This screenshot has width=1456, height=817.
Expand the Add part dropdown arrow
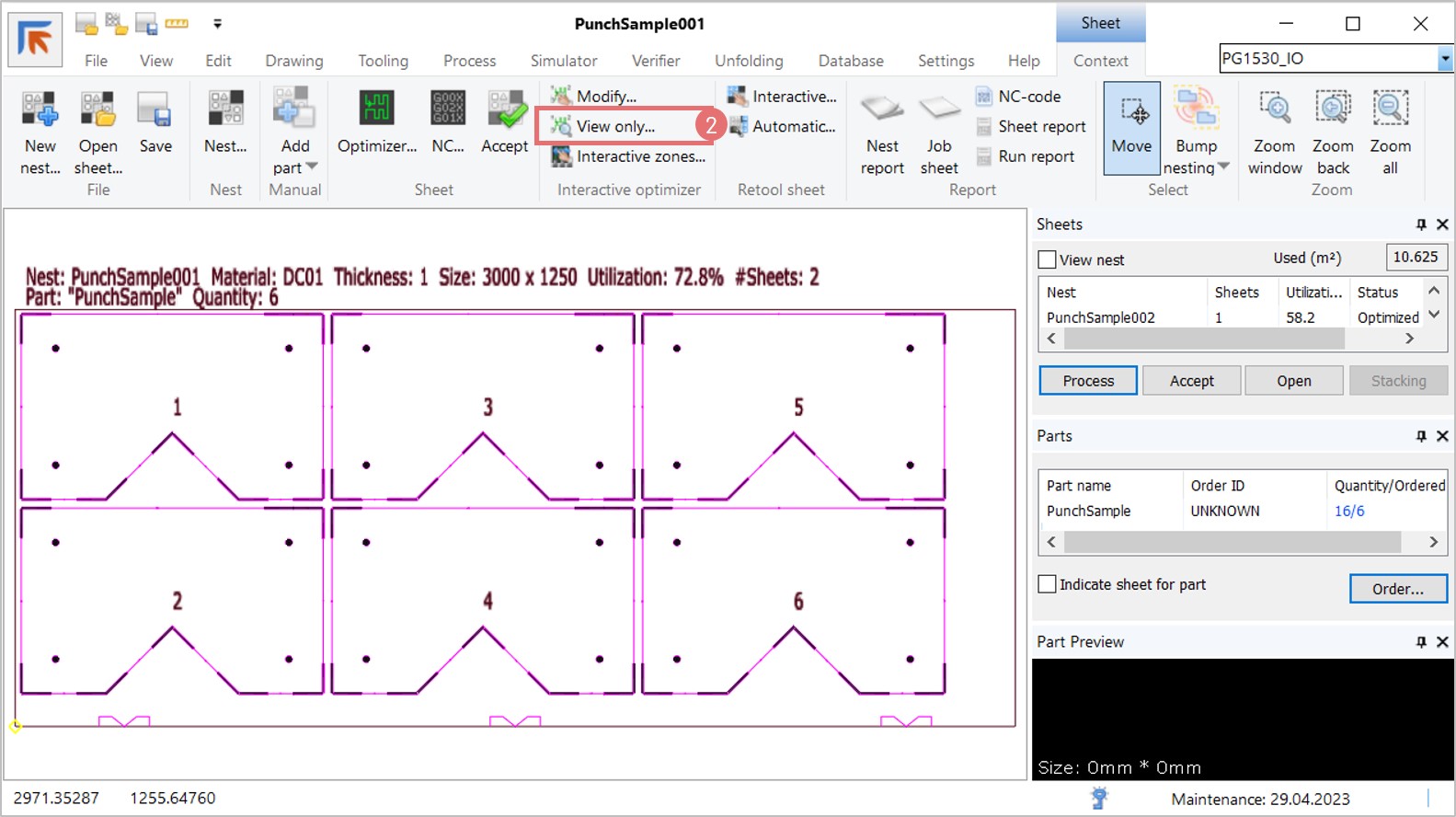tap(312, 167)
